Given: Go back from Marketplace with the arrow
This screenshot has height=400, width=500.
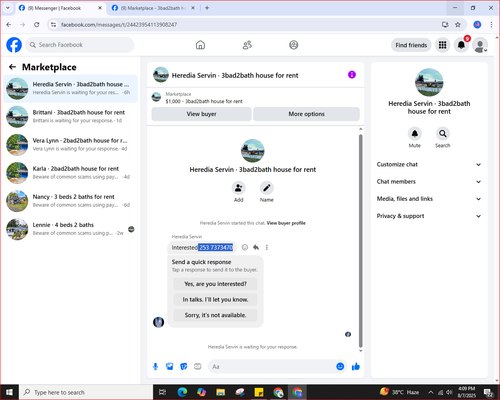Looking at the screenshot, I should pos(12,67).
